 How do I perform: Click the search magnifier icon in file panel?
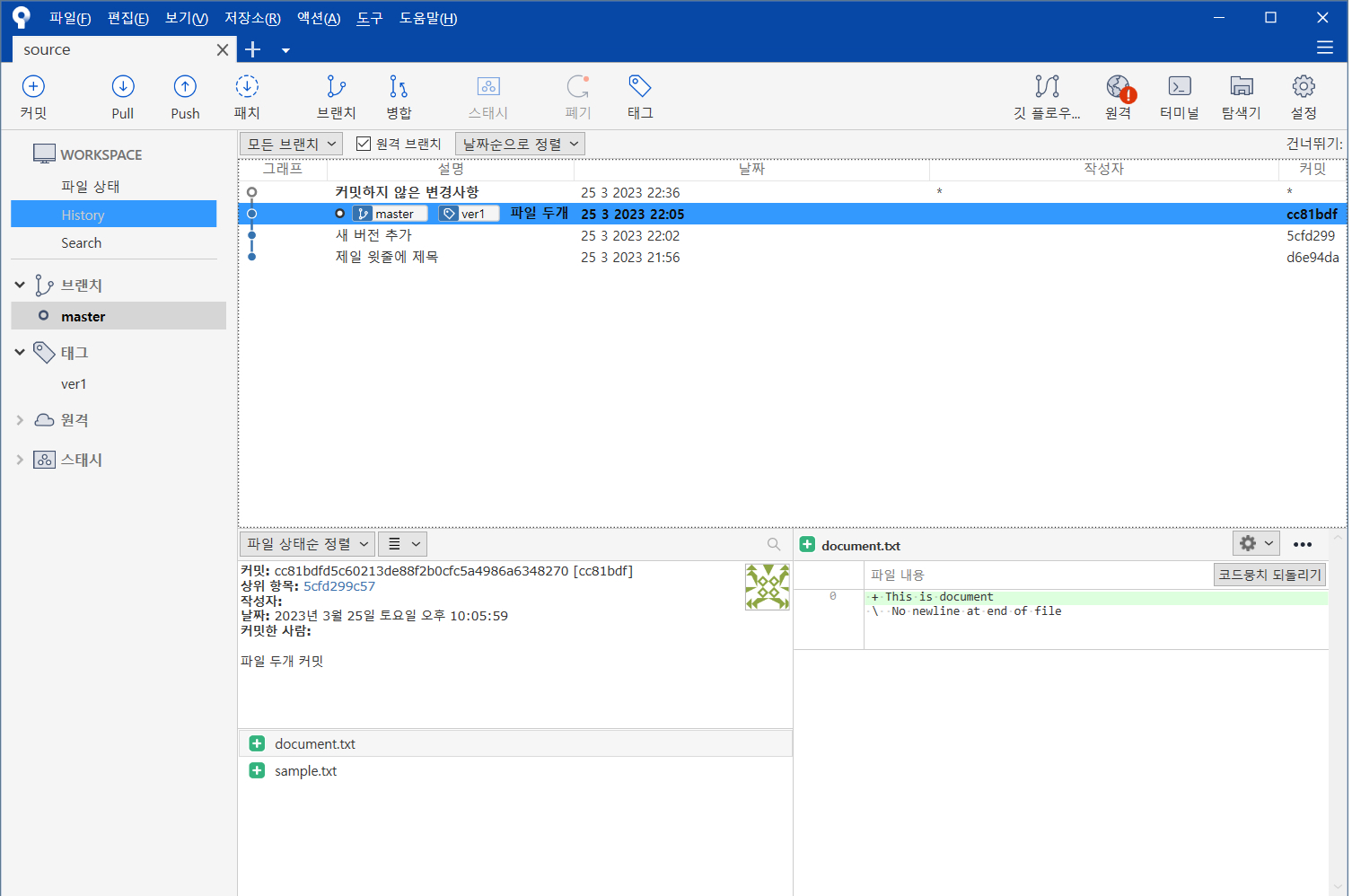click(774, 544)
